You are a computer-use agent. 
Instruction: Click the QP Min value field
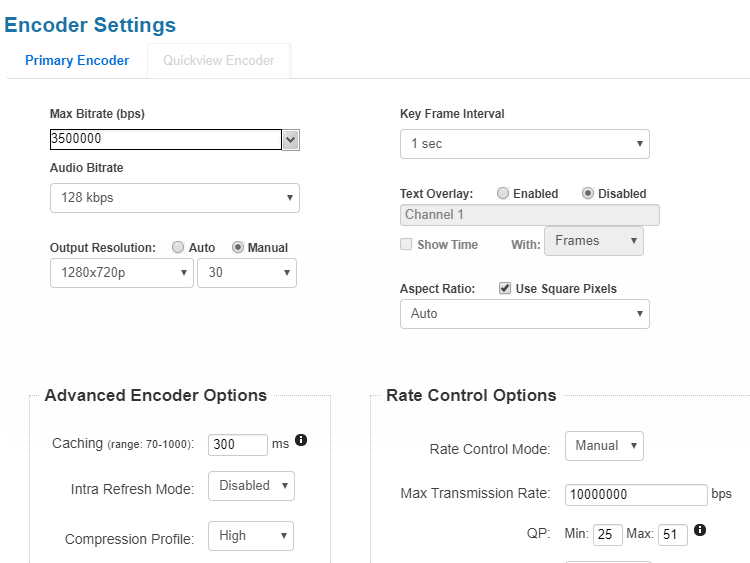(x=607, y=535)
